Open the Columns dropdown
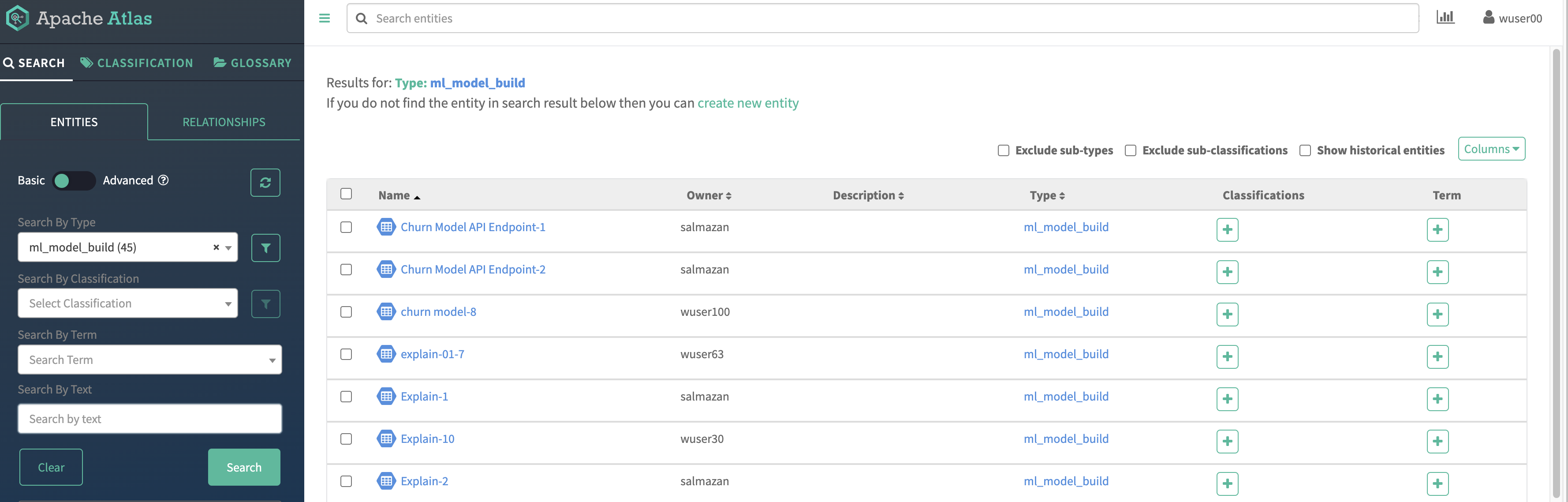Image resolution: width=1568 pixels, height=502 pixels. 1491,149
